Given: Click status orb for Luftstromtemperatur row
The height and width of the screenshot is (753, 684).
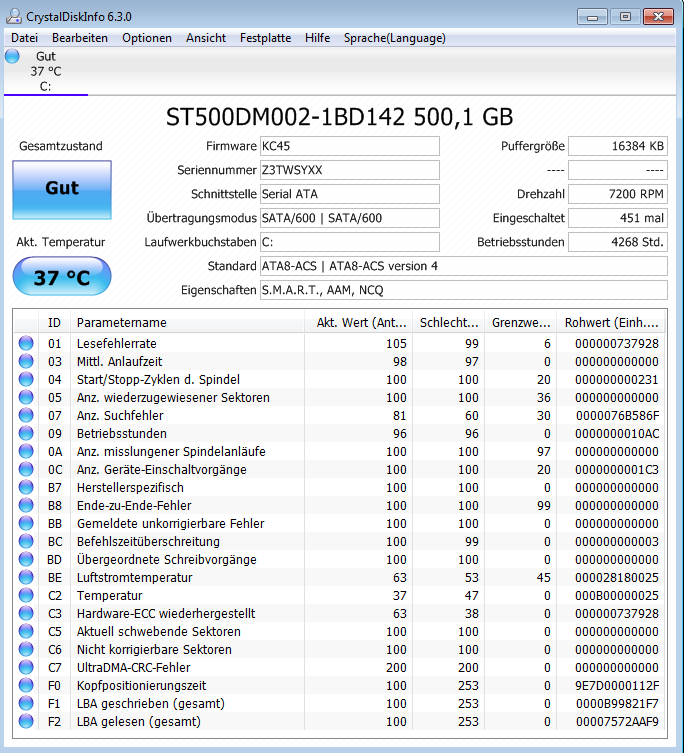Looking at the screenshot, I should point(26,577).
